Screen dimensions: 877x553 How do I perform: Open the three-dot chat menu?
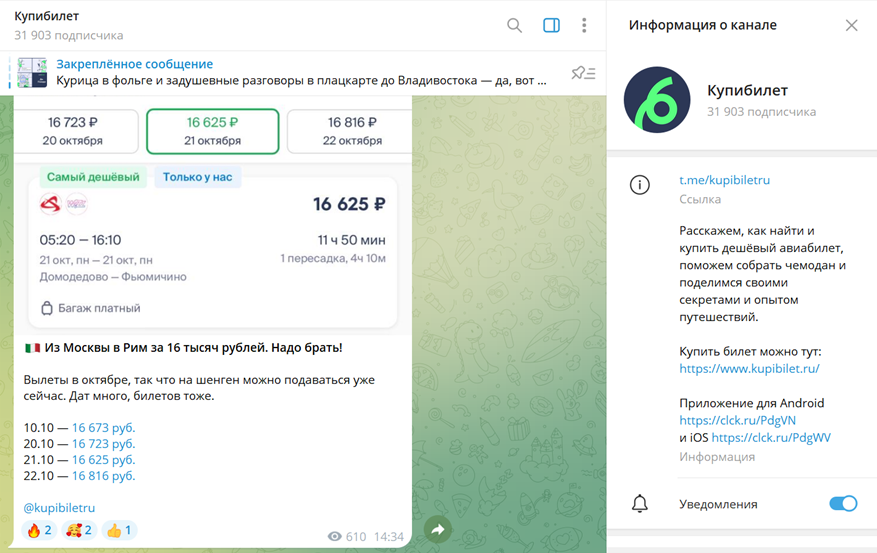pyautogui.click(x=584, y=25)
